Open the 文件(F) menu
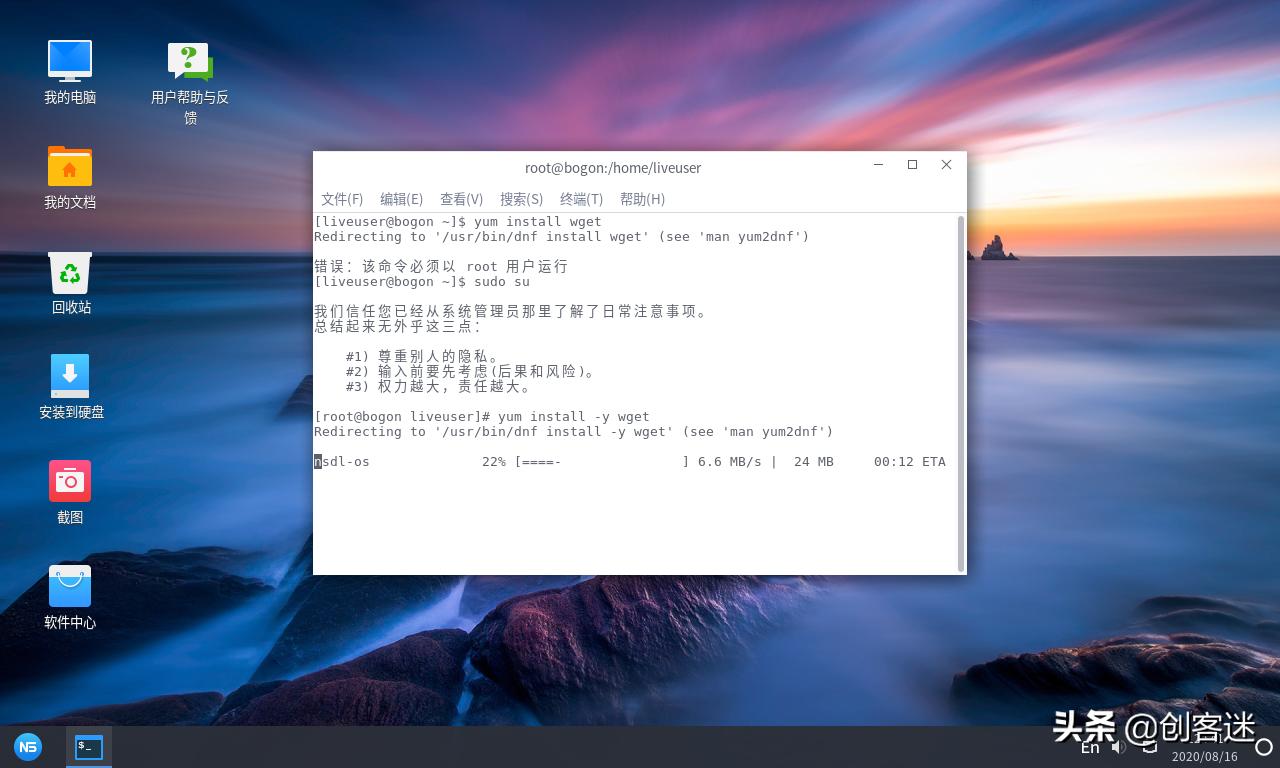Screen dimensions: 1280x768 [342, 199]
